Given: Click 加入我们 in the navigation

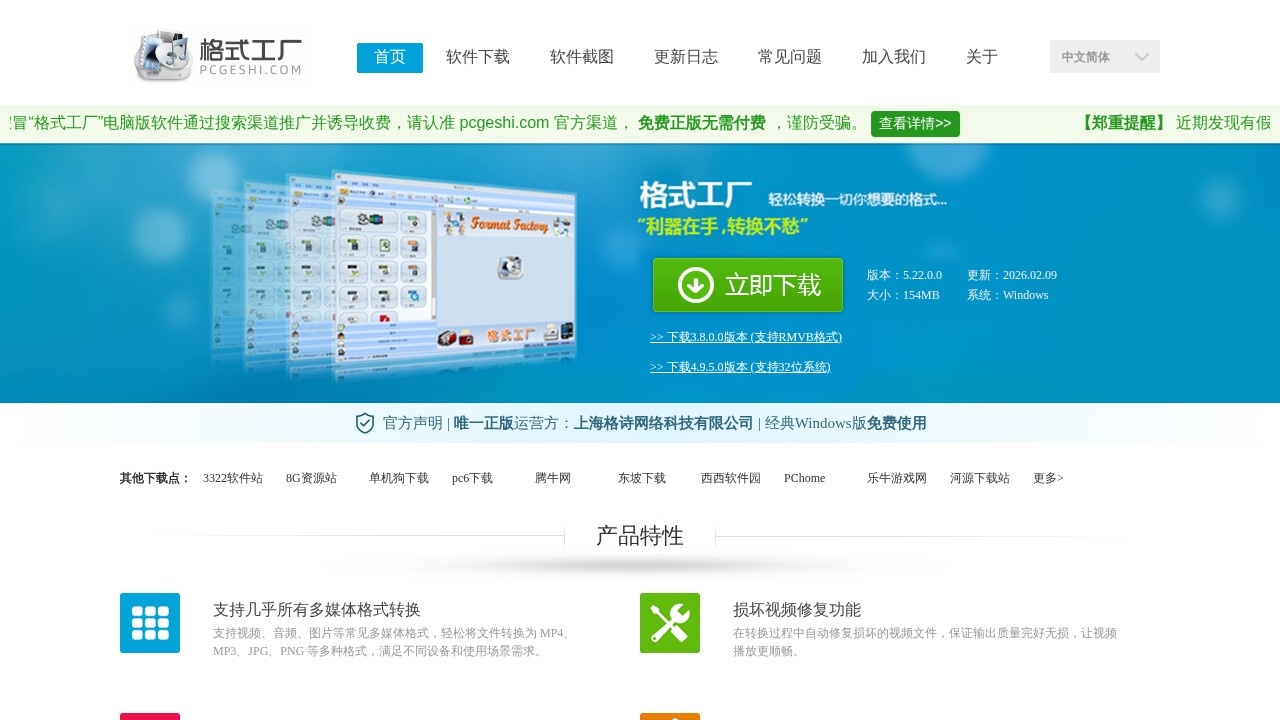Looking at the screenshot, I should click(x=894, y=58).
